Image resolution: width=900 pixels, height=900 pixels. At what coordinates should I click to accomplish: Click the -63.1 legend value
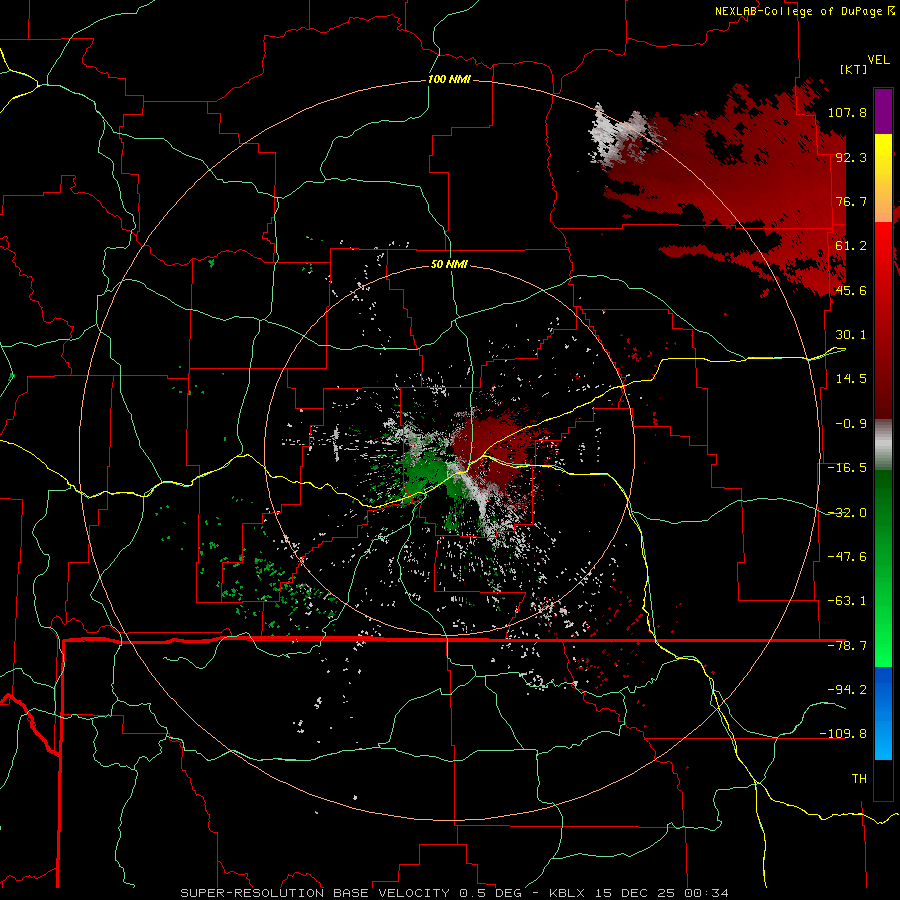847,601
